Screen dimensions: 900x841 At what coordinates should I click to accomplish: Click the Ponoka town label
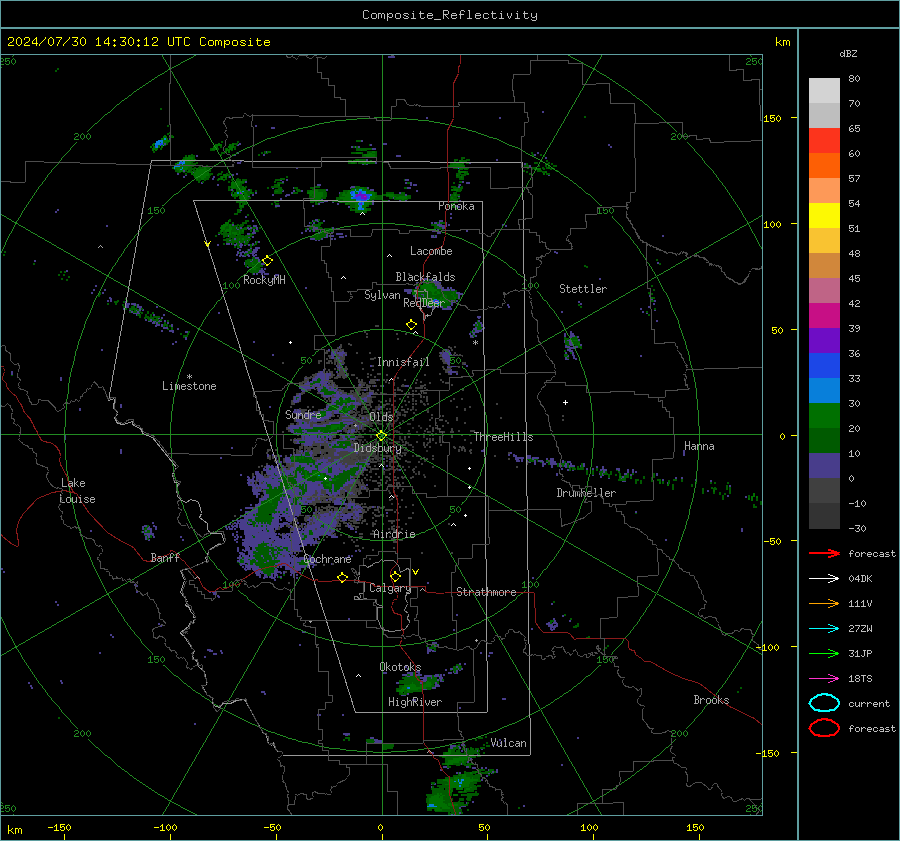click(x=456, y=206)
